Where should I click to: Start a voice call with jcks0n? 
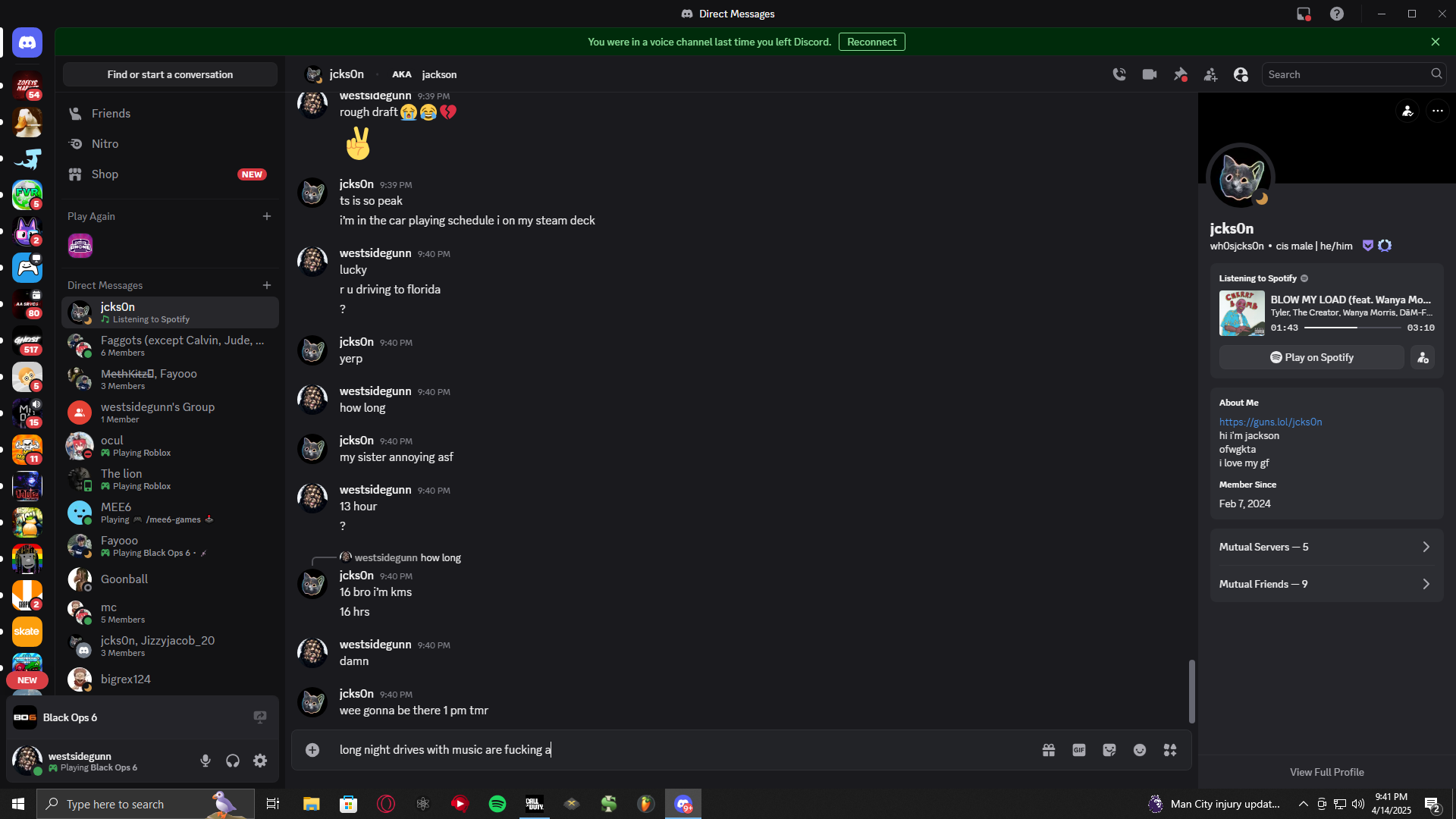coord(1119,74)
